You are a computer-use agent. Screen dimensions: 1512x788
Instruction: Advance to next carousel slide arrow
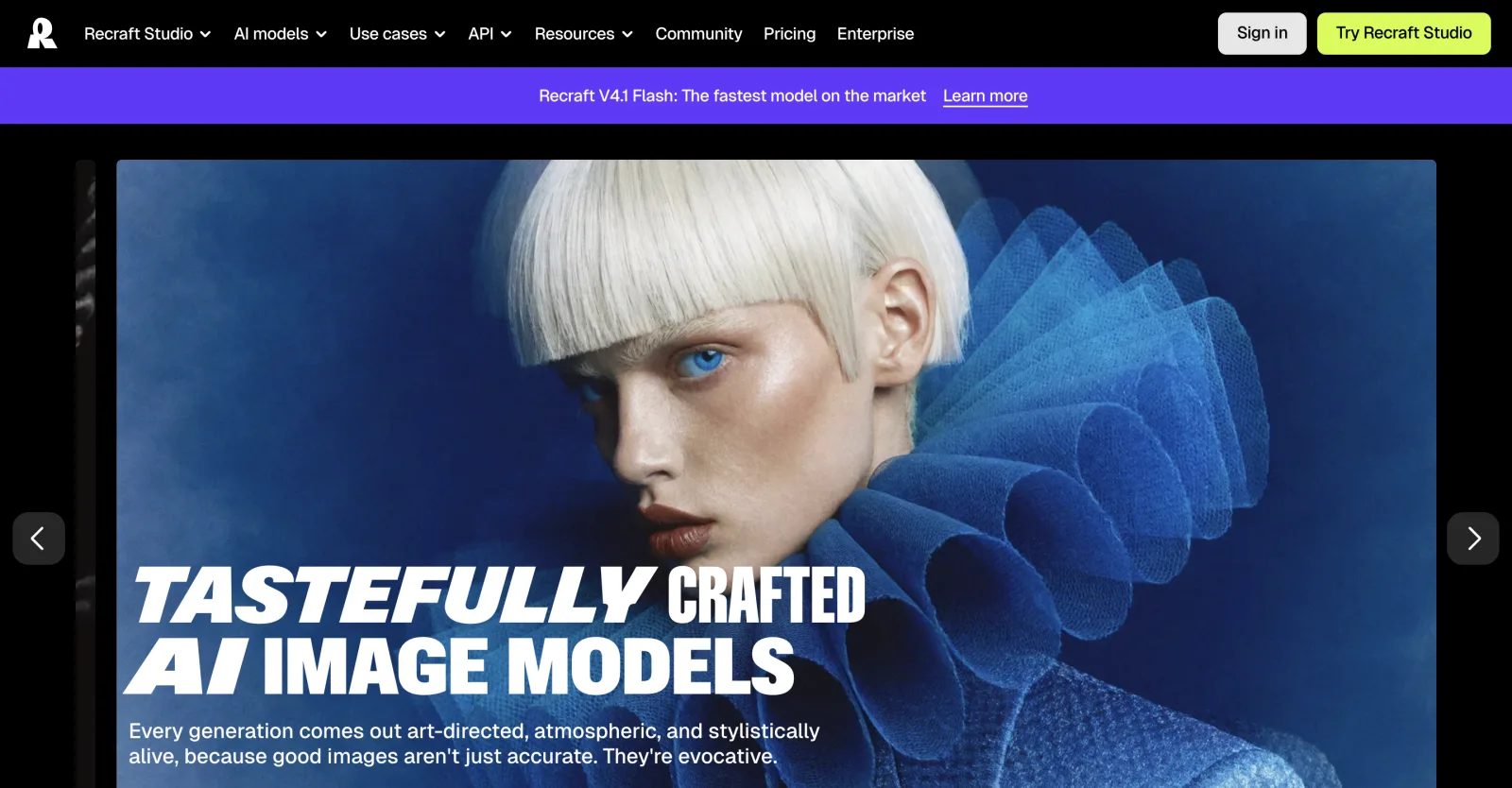coord(1472,539)
